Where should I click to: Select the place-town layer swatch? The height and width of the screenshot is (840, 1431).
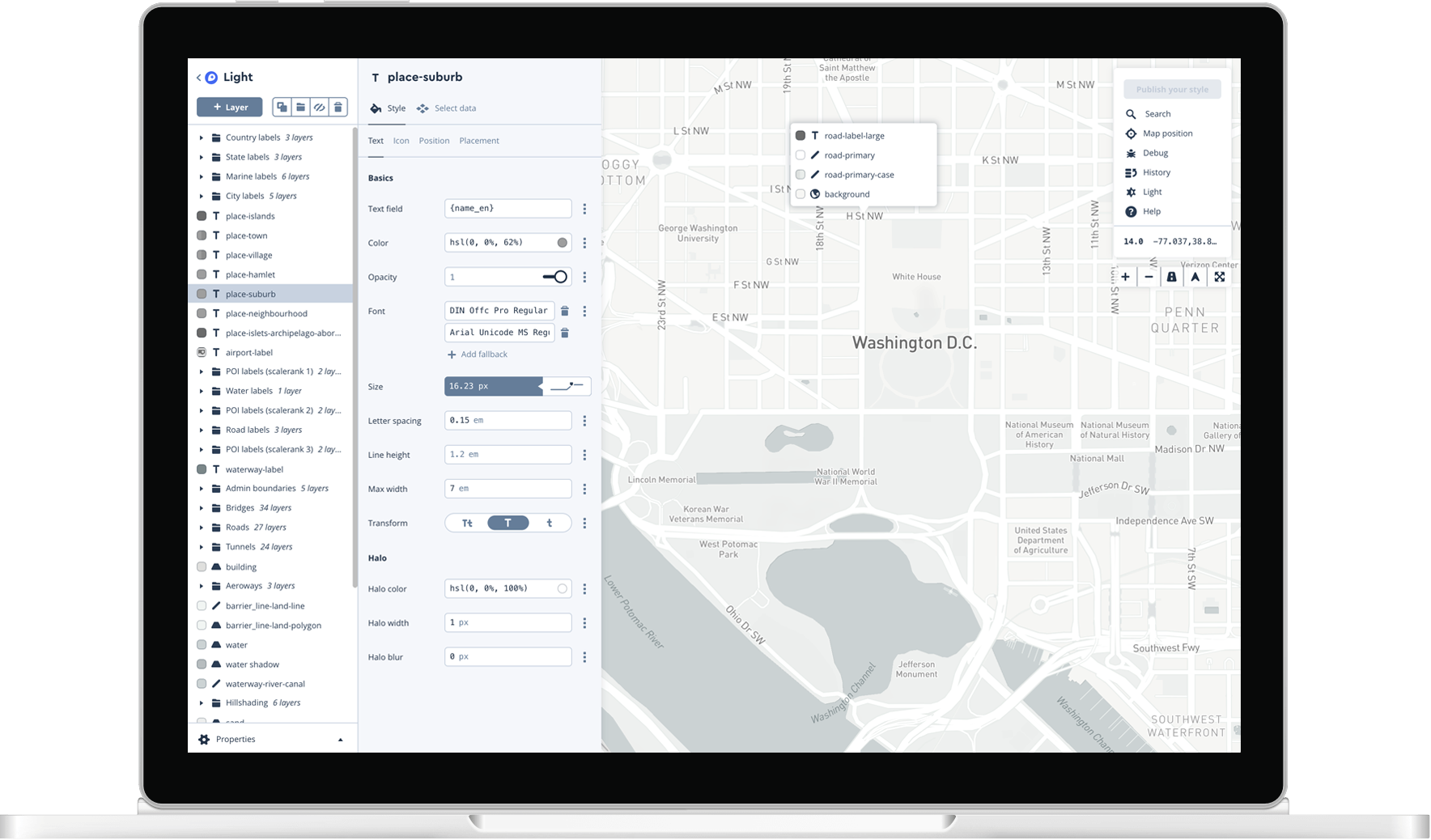(x=202, y=235)
